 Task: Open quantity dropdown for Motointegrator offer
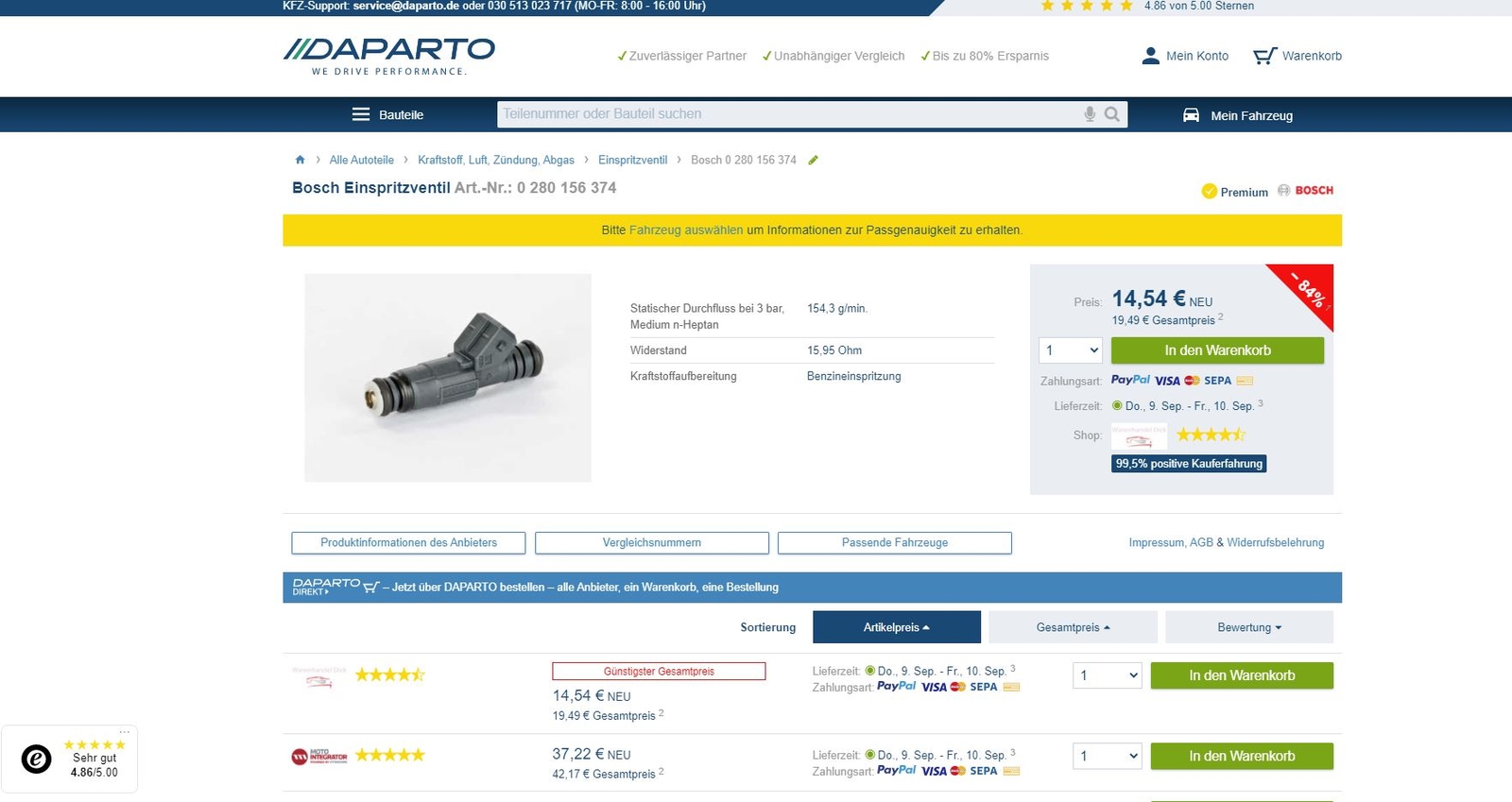coord(1108,756)
